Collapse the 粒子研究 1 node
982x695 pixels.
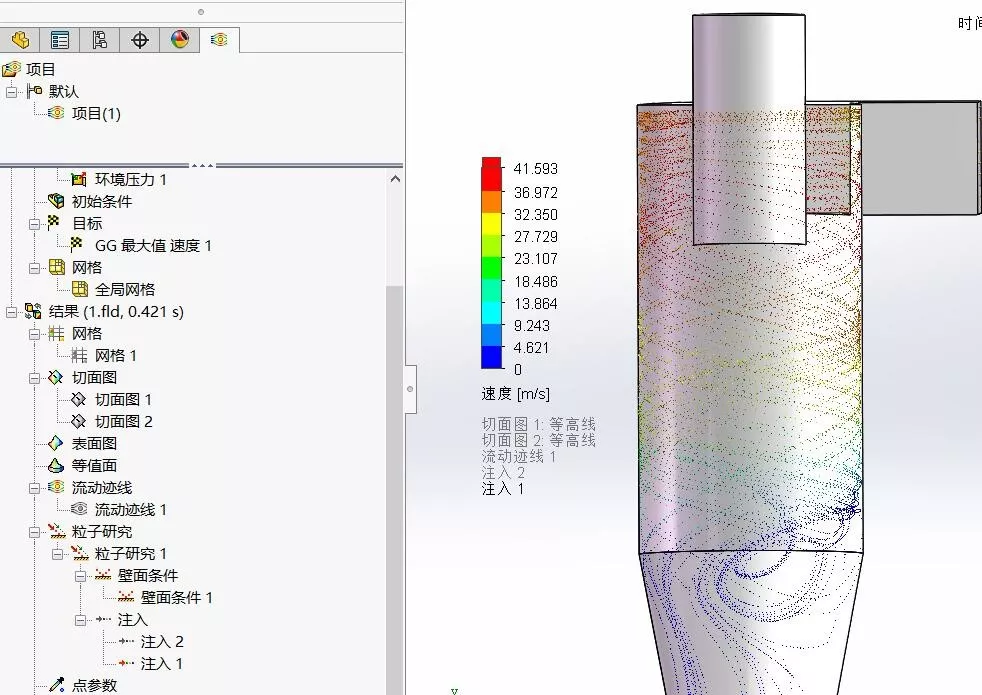pos(58,553)
